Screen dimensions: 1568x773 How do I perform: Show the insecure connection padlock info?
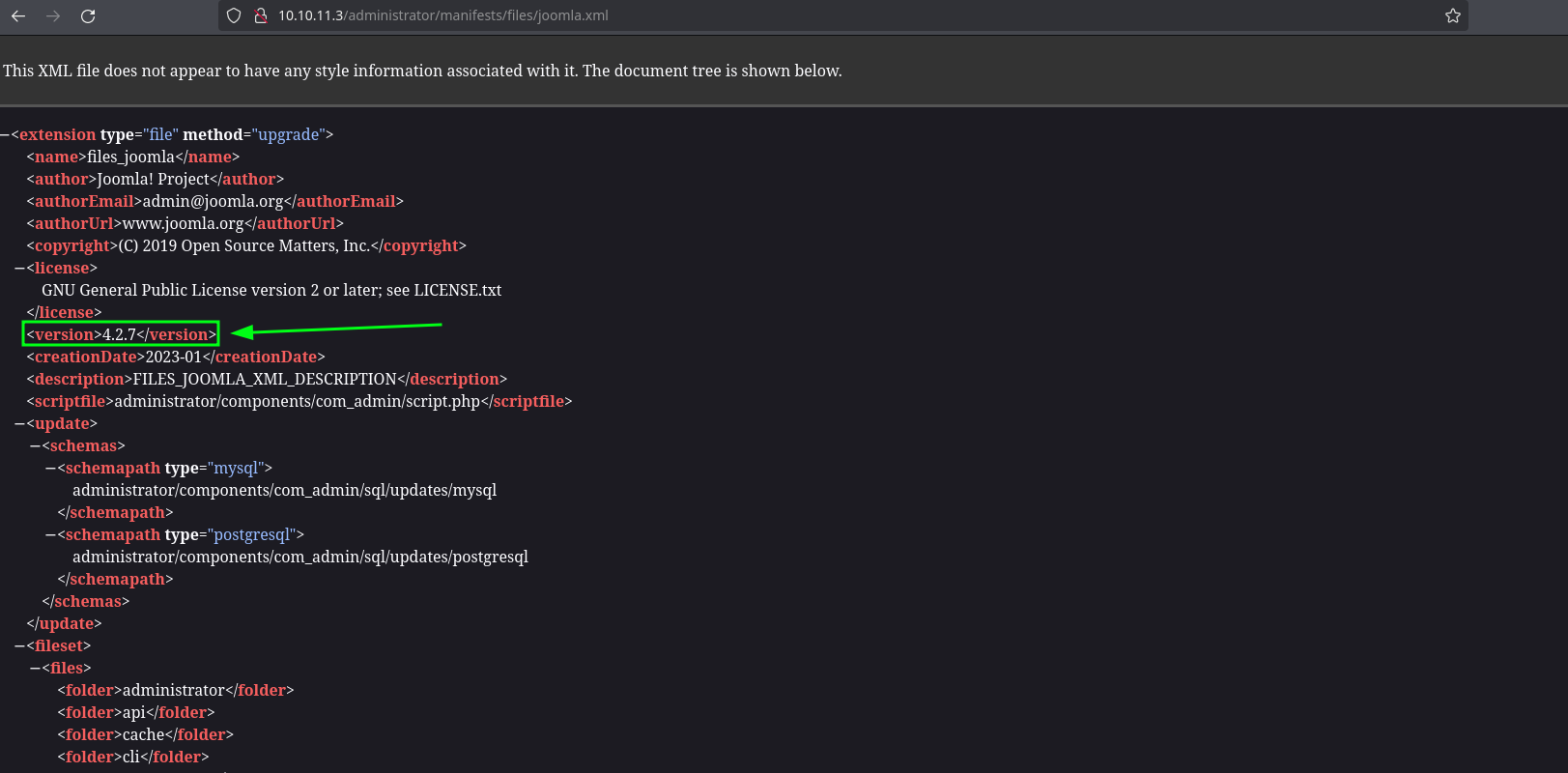click(x=260, y=15)
